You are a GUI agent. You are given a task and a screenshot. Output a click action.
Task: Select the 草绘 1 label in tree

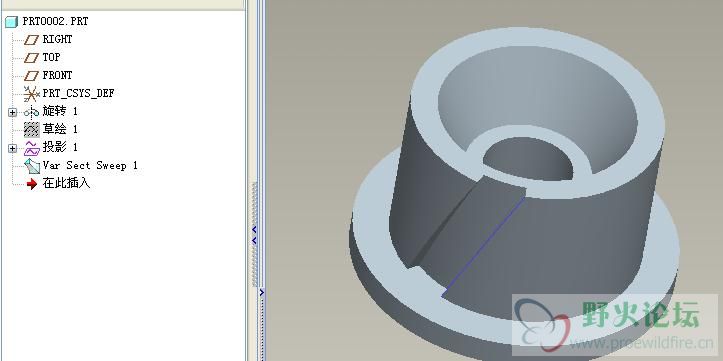tap(60, 129)
